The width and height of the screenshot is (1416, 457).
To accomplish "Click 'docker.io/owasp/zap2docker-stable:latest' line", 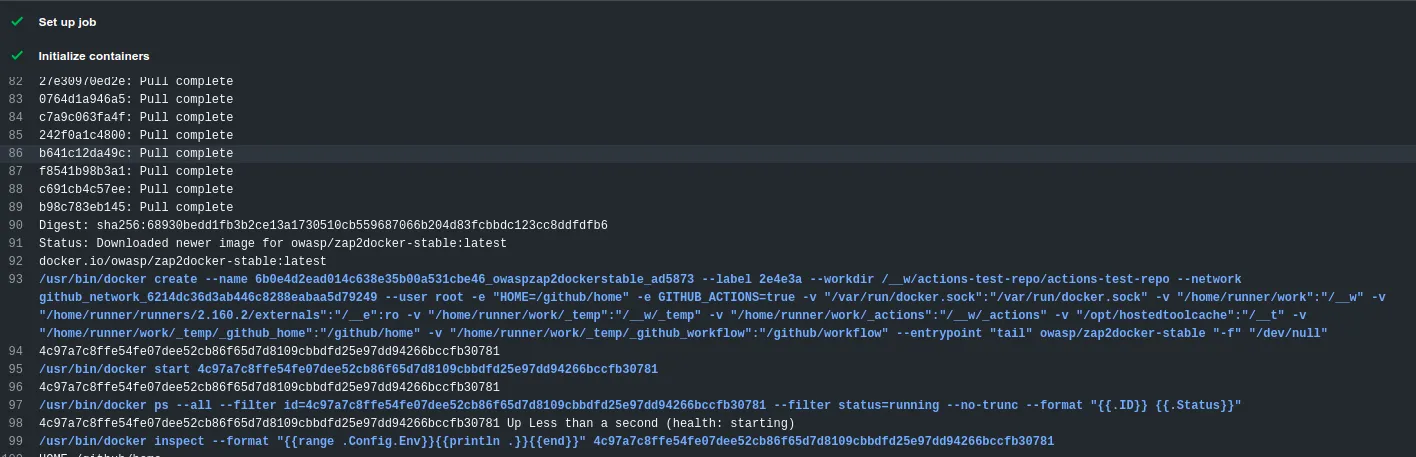I will pos(183,261).
